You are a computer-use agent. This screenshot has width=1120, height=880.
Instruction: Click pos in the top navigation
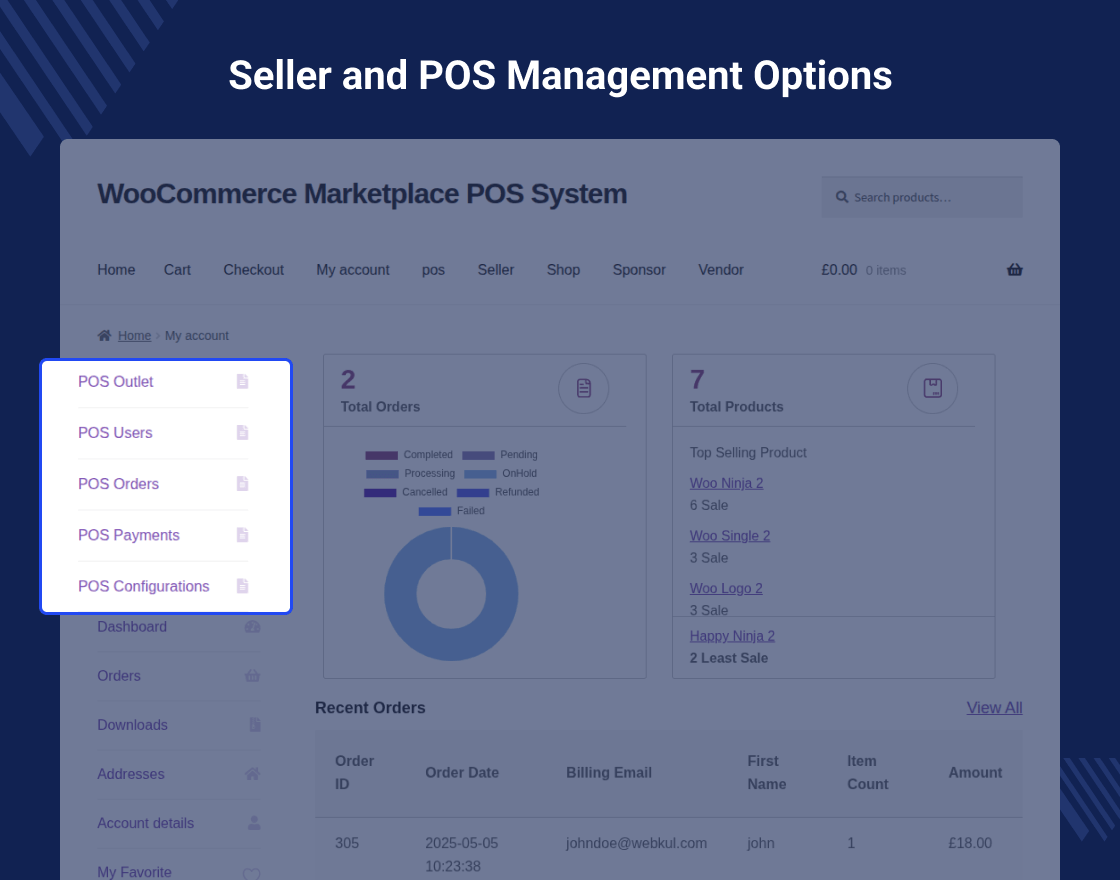(x=433, y=270)
